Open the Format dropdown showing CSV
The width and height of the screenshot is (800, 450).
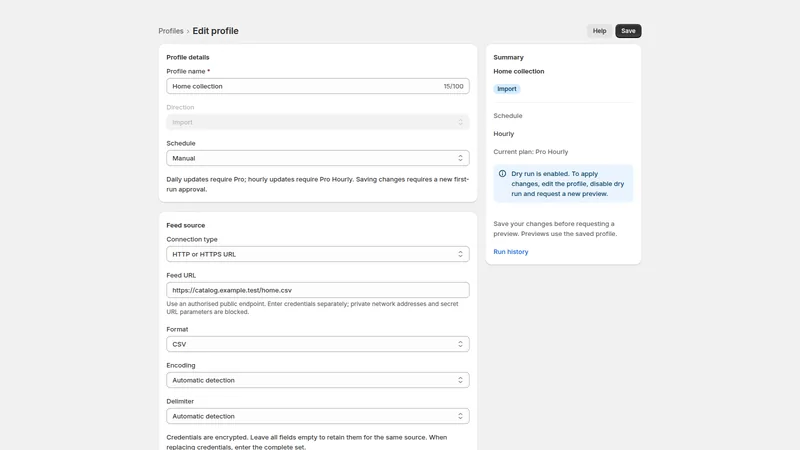[x=317, y=344]
